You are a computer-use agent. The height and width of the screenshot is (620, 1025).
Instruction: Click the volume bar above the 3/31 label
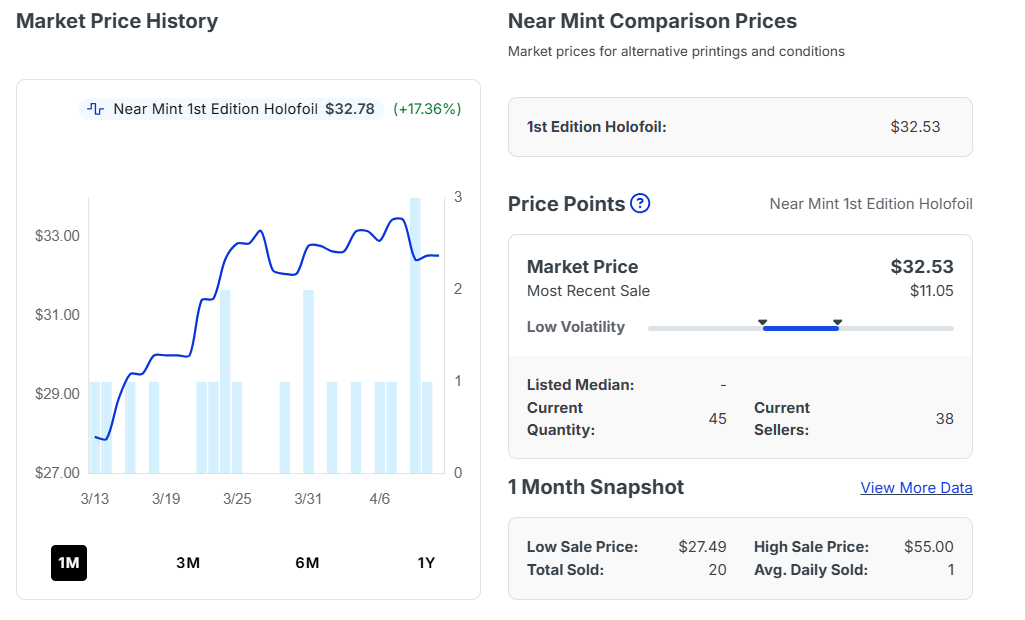(x=309, y=380)
